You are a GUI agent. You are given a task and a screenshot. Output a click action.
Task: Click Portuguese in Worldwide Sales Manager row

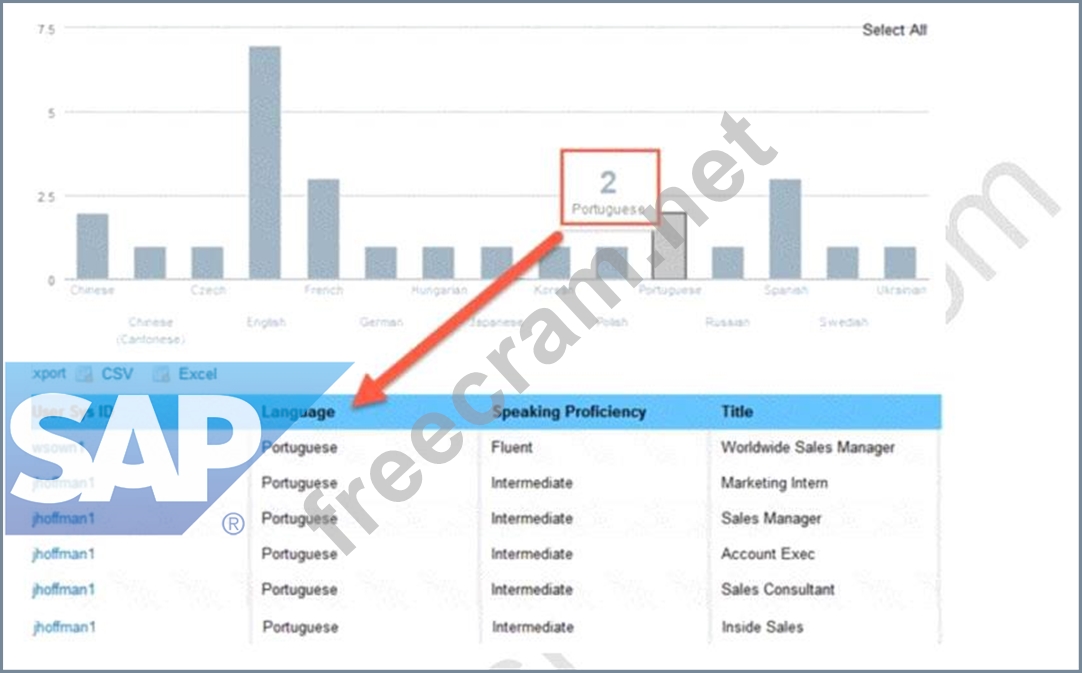299,447
